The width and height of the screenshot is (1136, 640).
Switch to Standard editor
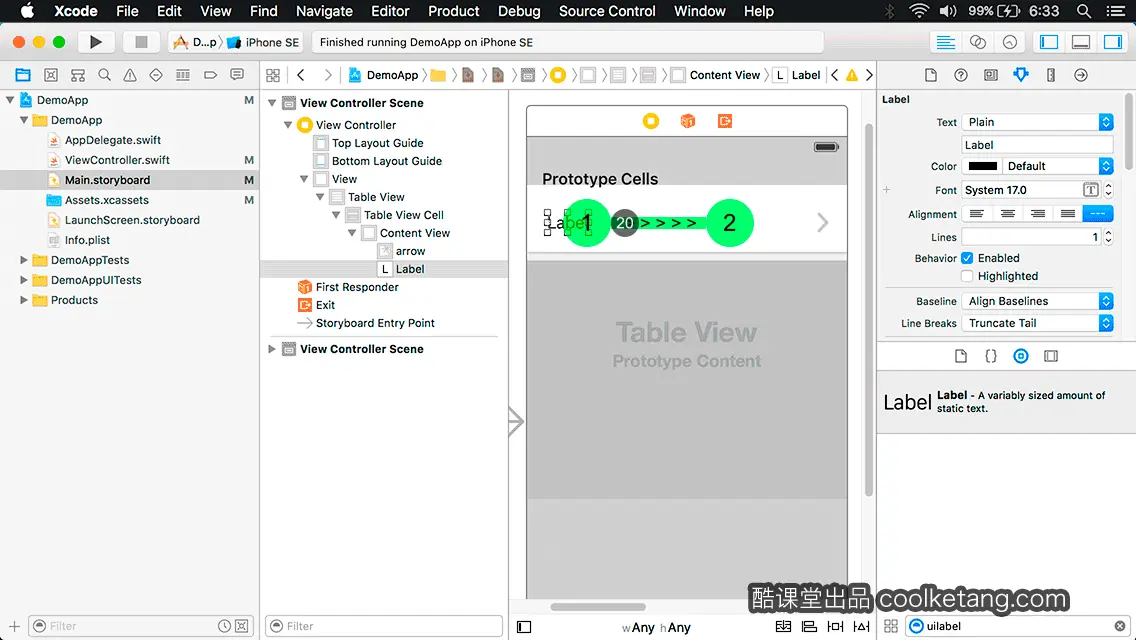(945, 42)
